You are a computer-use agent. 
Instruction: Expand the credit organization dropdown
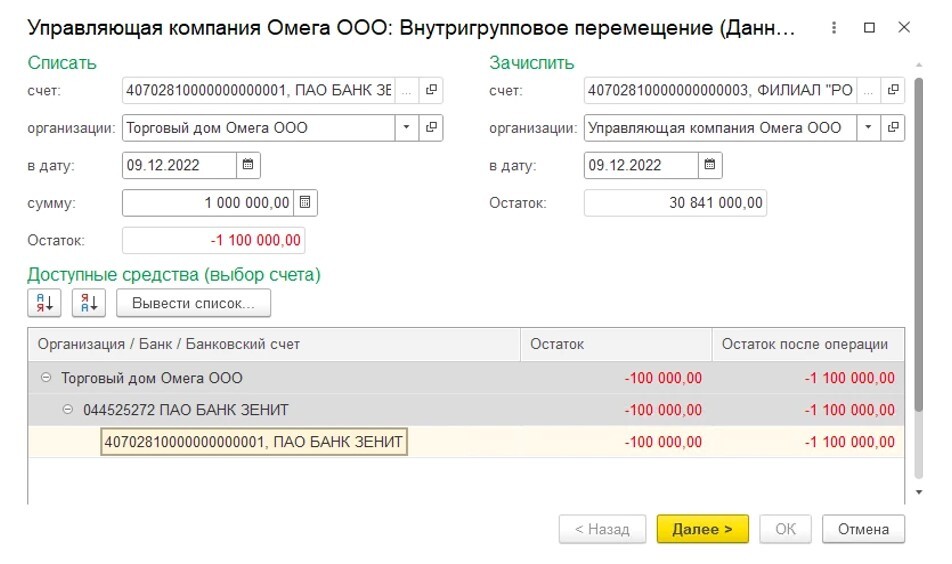point(868,128)
